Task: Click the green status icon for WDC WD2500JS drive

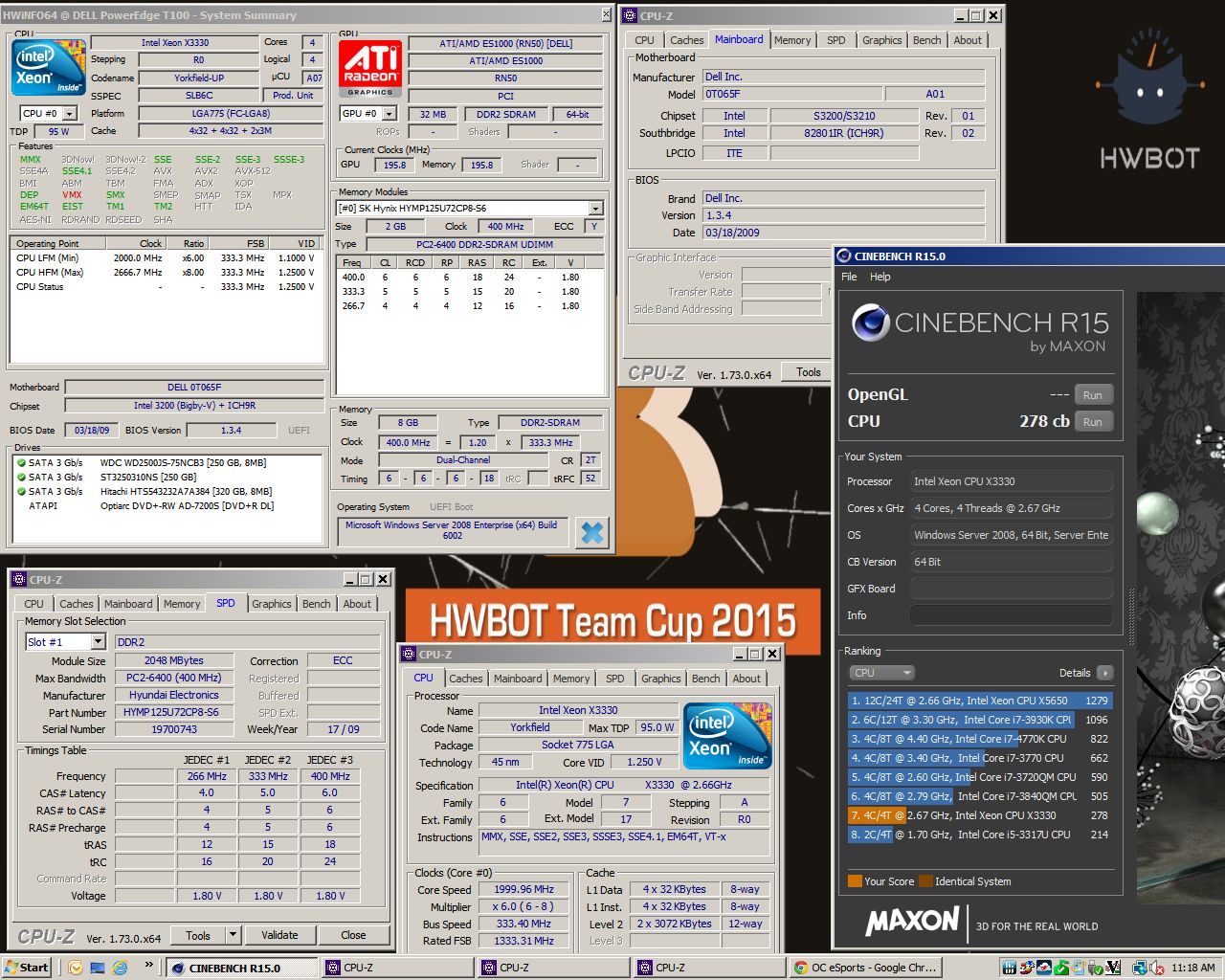Action: click(21, 463)
